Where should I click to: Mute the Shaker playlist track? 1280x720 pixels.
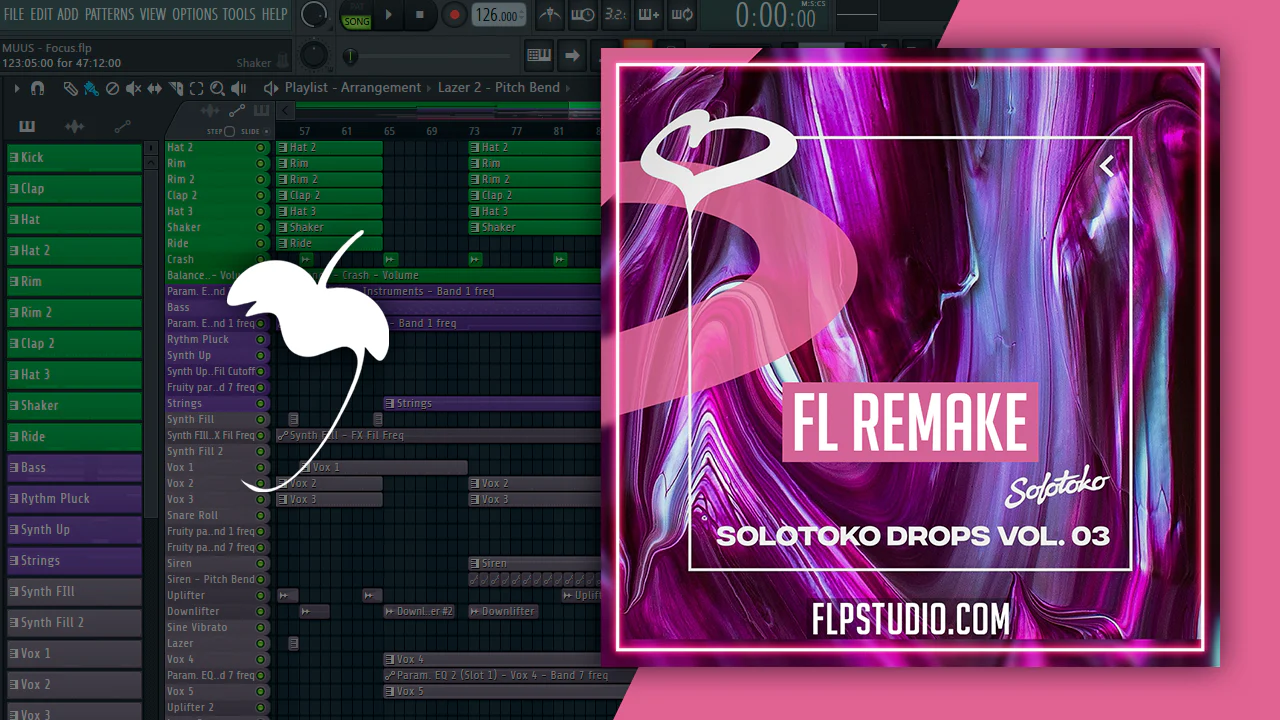pyautogui.click(x=261, y=227)
